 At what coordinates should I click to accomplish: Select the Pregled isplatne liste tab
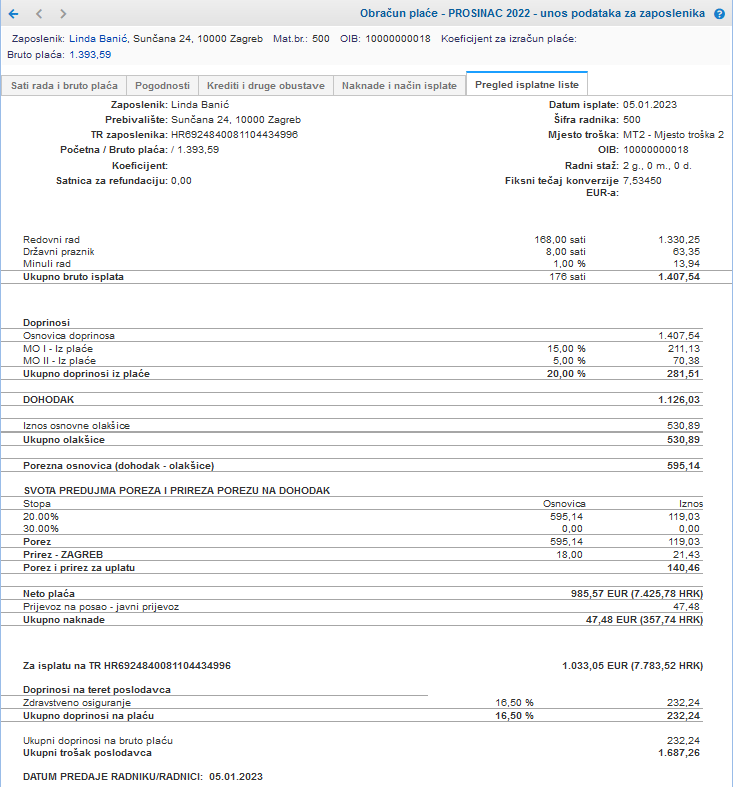click(x=527, y=86)
